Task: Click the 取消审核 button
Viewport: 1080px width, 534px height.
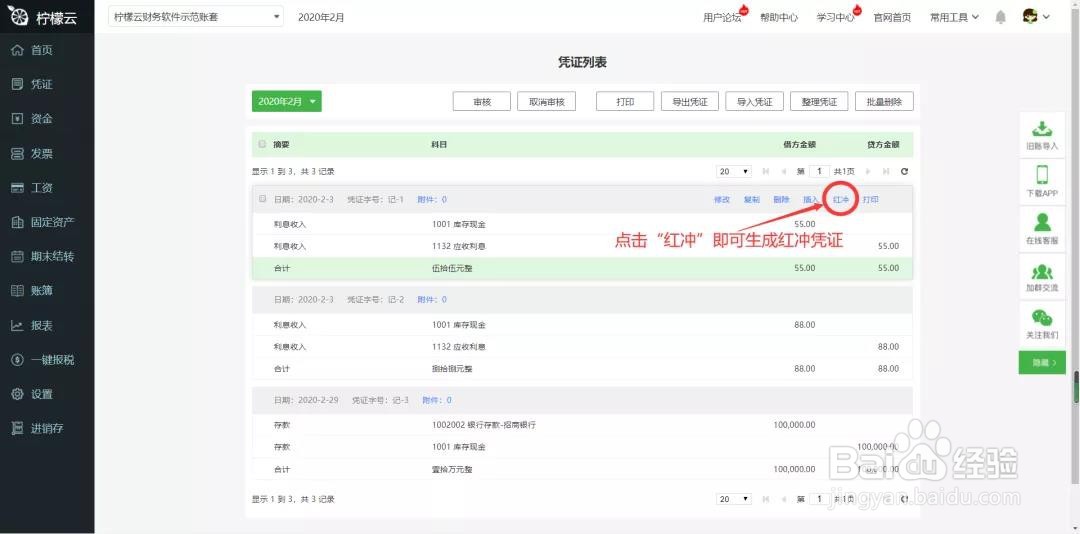Action: [546, 101]
